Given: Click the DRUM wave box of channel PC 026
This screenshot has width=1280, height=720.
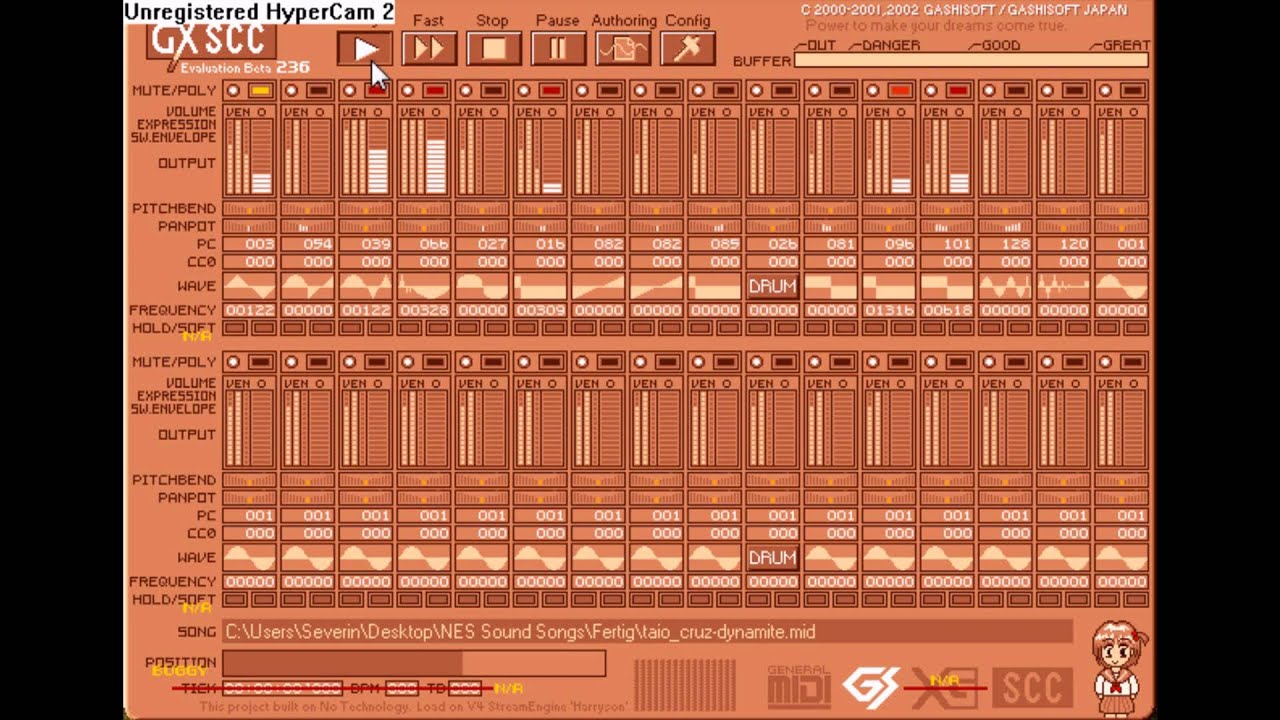Looking at the screenshot, I should point(772,286).
